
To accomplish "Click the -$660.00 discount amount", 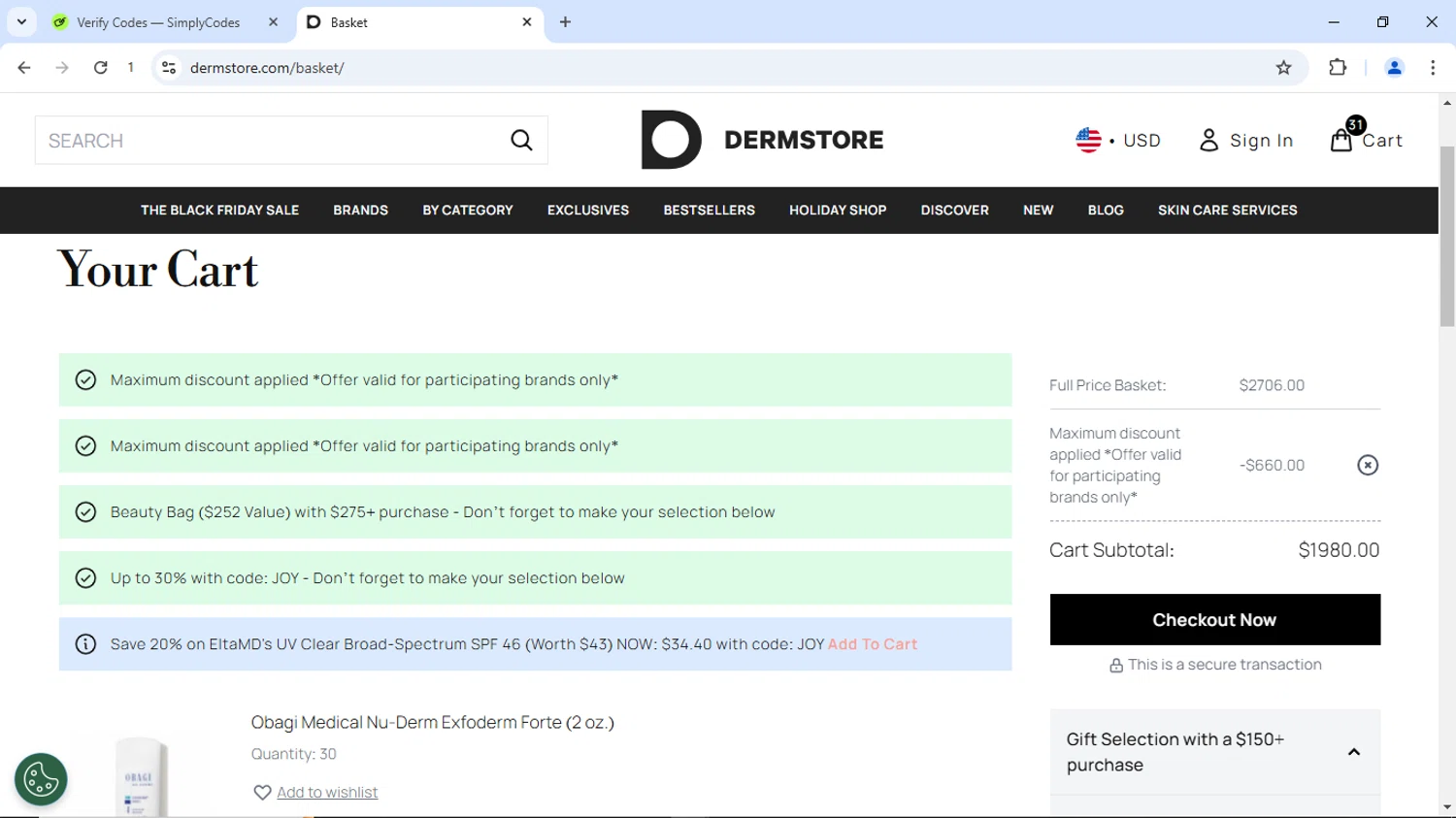I will point(1272,466).
